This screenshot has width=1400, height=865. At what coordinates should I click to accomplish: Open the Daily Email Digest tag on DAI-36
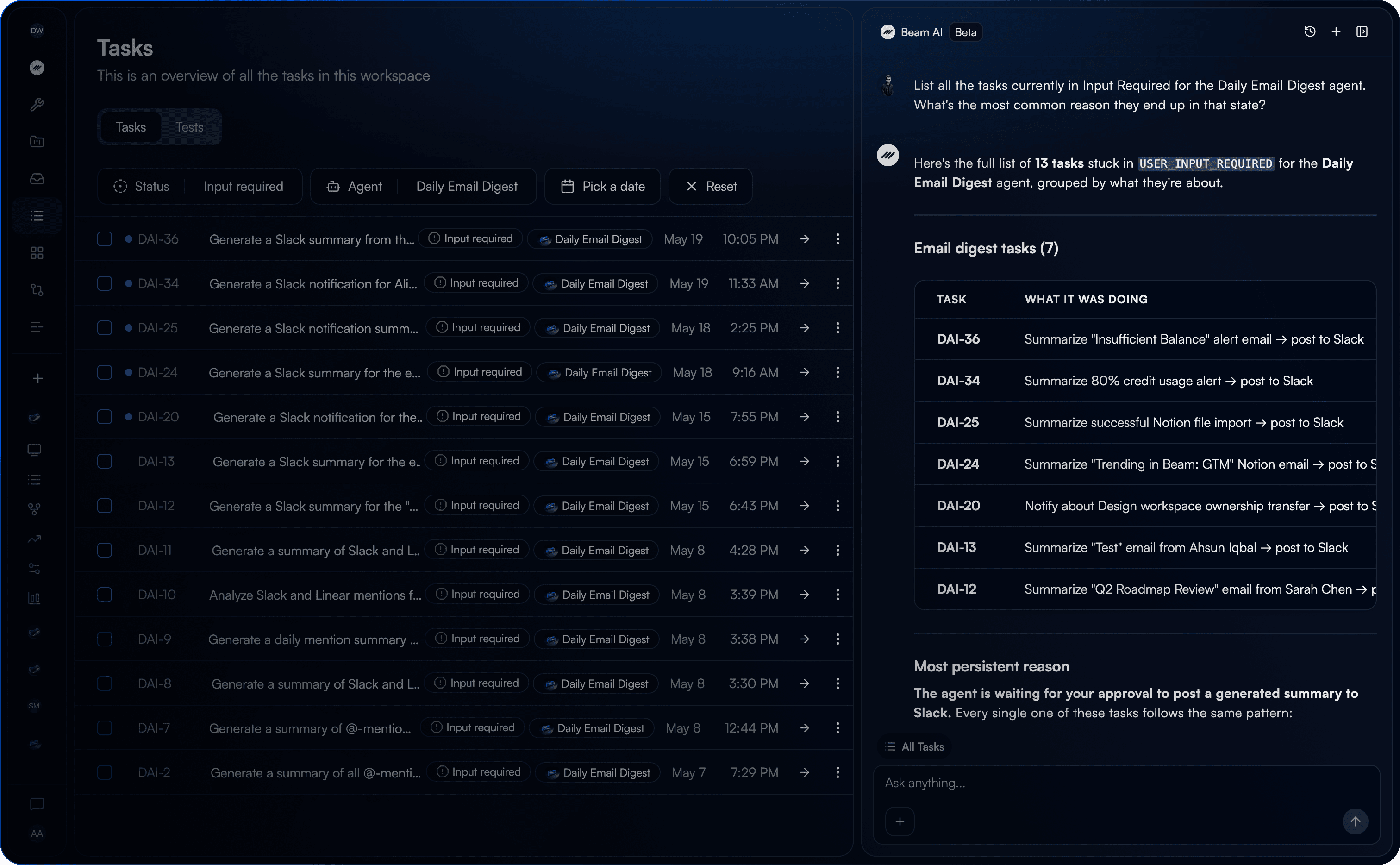coord(589,239)
